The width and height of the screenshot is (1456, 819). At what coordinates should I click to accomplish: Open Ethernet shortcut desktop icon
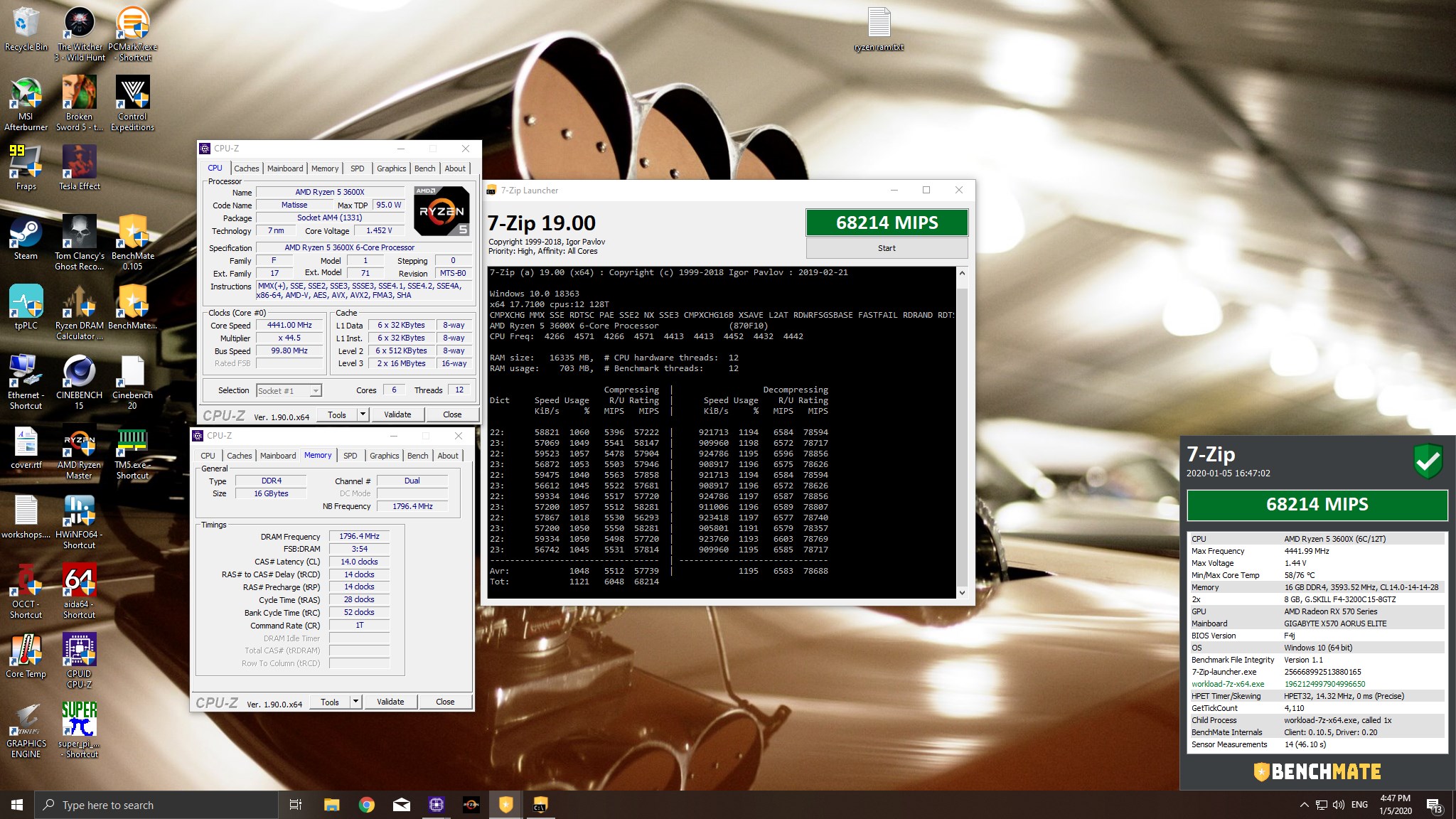(26, 382)
